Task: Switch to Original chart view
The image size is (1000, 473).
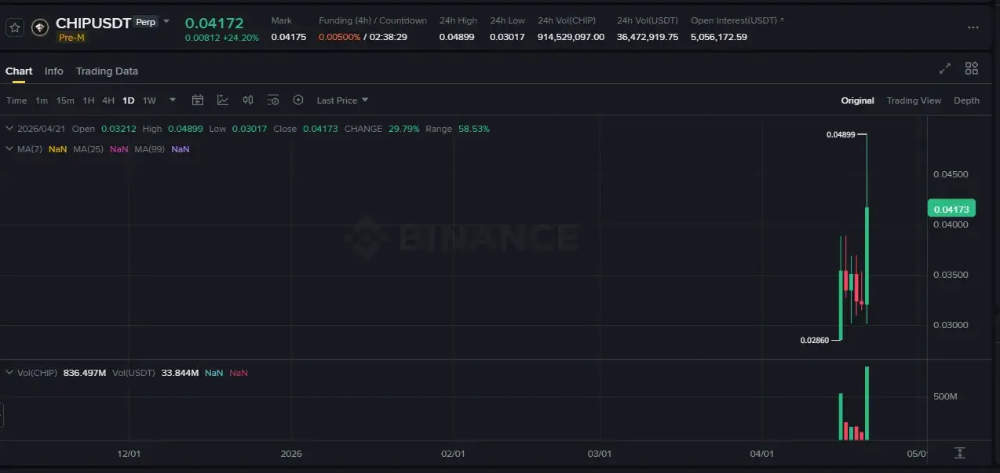Action: (x=857, y=101)
